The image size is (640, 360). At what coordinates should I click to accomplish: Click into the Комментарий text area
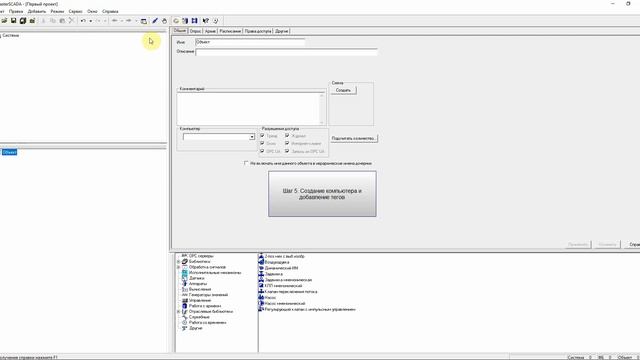[x=251, y=109]
